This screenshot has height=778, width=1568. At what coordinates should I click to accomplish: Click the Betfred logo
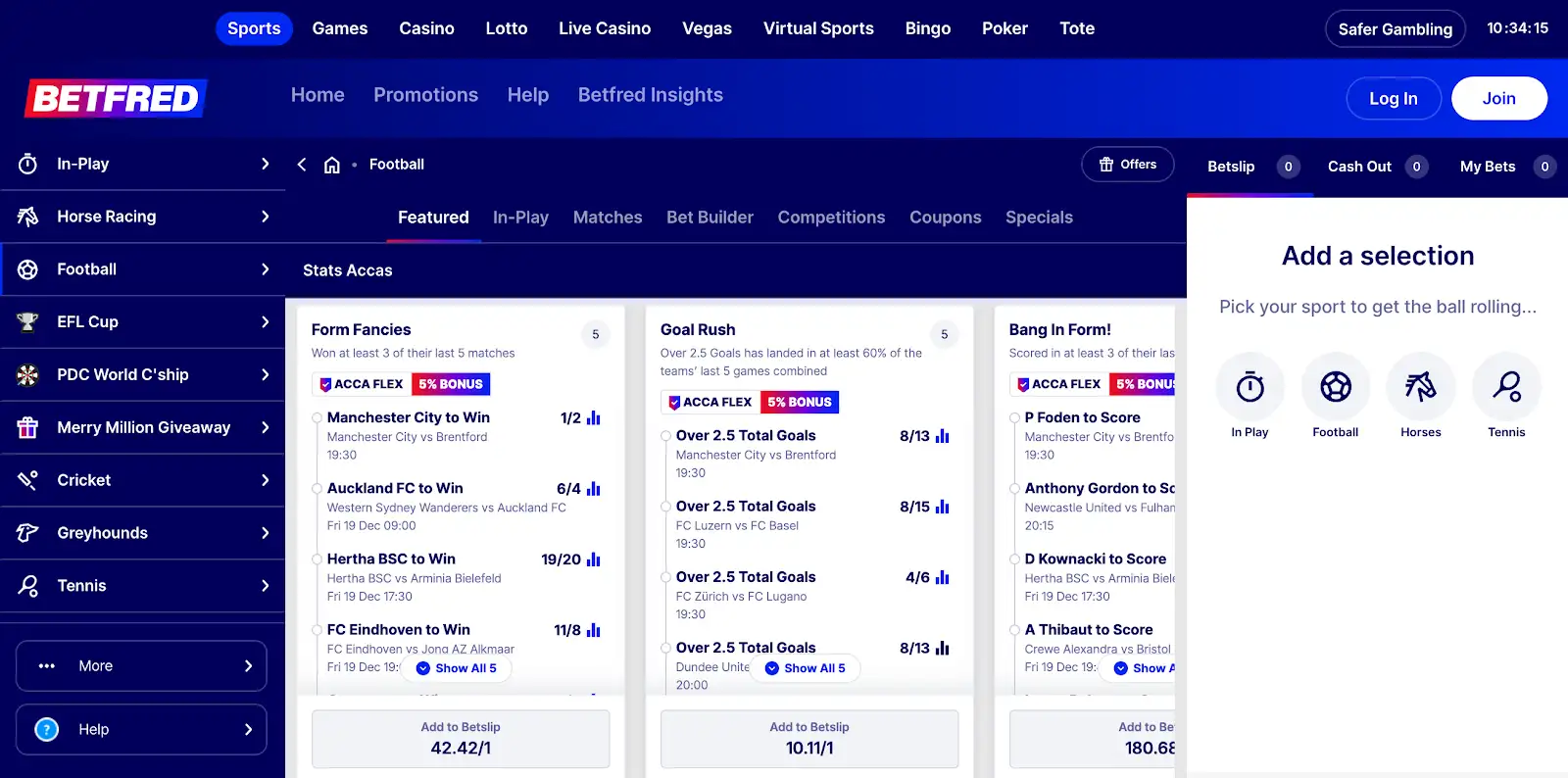116,98
